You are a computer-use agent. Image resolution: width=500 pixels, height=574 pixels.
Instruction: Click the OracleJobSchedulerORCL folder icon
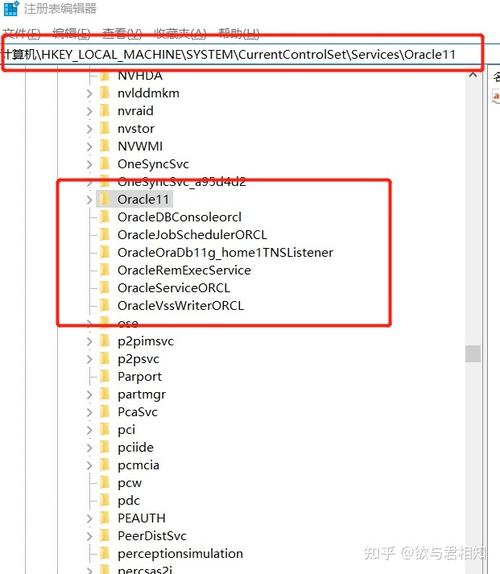(x=105, y=235)
